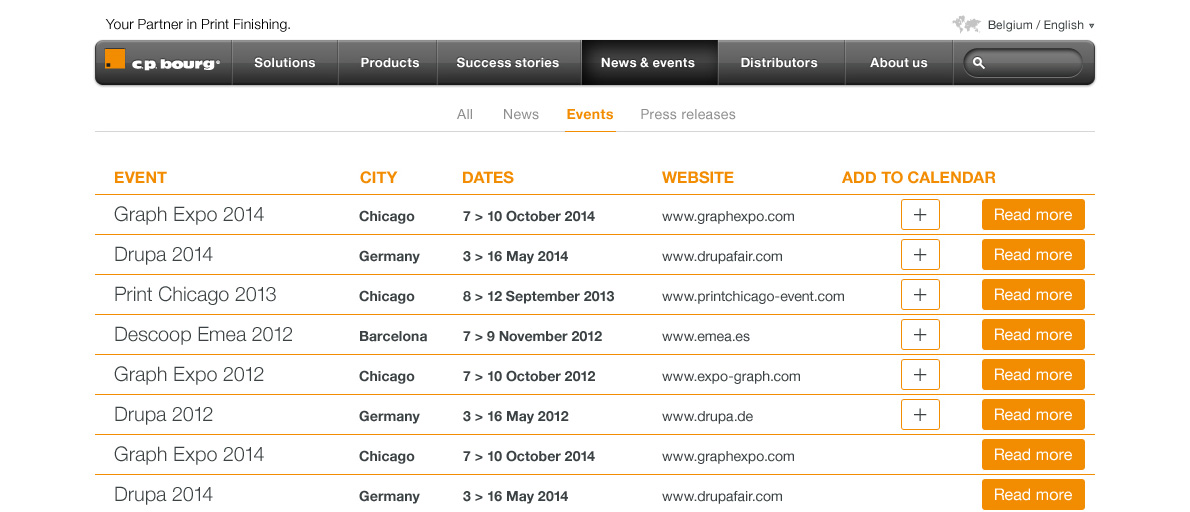This screenshot has width=1190, height=512.
Task: Add Print Chicago 2013 to calendar
Action: pyautogui.click(x=920, y=294)
